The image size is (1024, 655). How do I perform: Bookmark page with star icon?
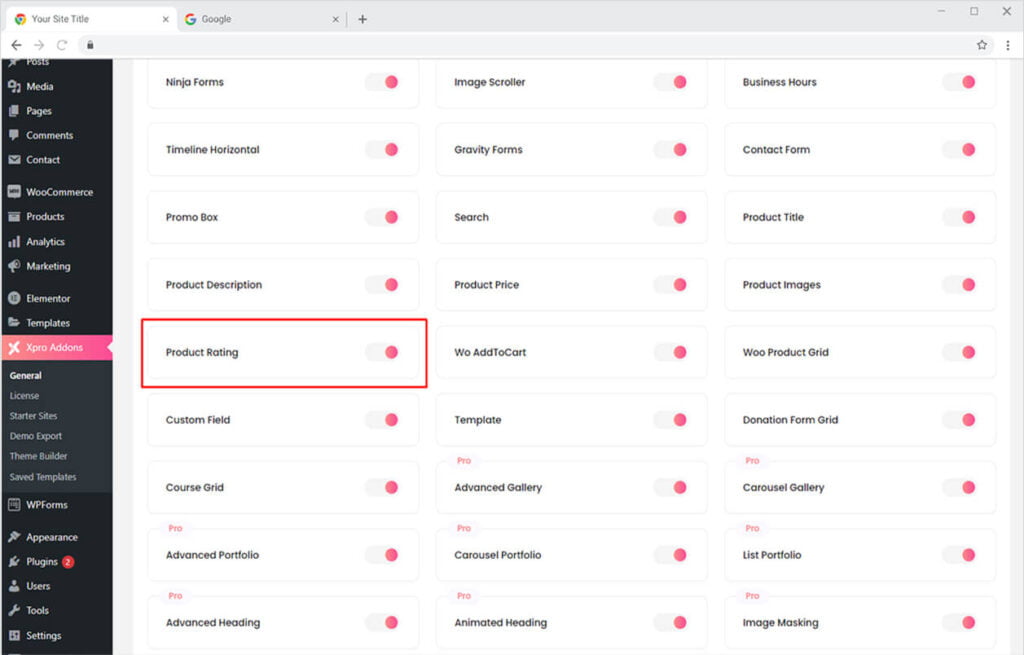tap(982, 45)
